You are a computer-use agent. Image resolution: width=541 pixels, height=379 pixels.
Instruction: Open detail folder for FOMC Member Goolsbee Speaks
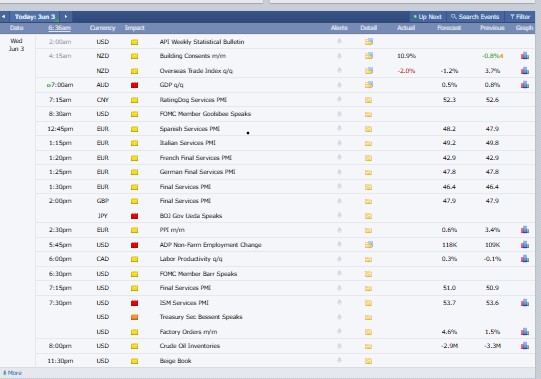coord(368,114)
